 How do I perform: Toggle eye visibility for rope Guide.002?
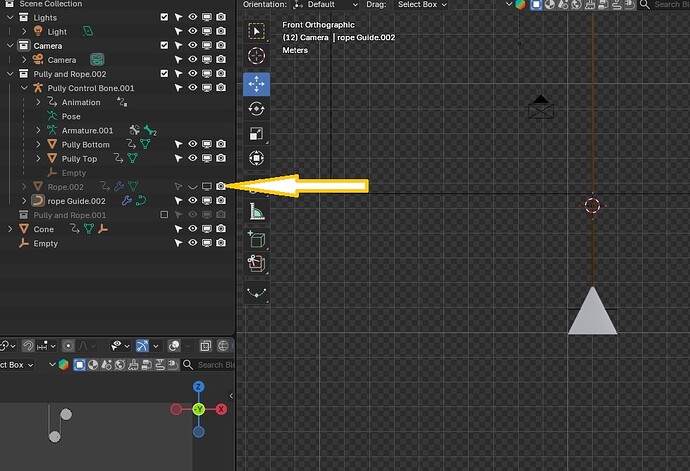click(193, 201)
